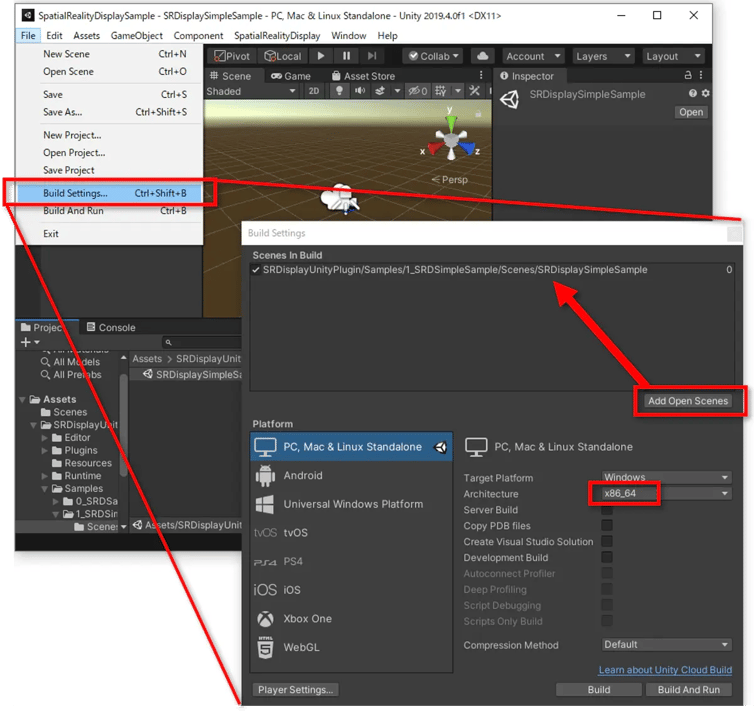Toggle scene audio speaker icon
756x714 pixels.
pos(360,91)
